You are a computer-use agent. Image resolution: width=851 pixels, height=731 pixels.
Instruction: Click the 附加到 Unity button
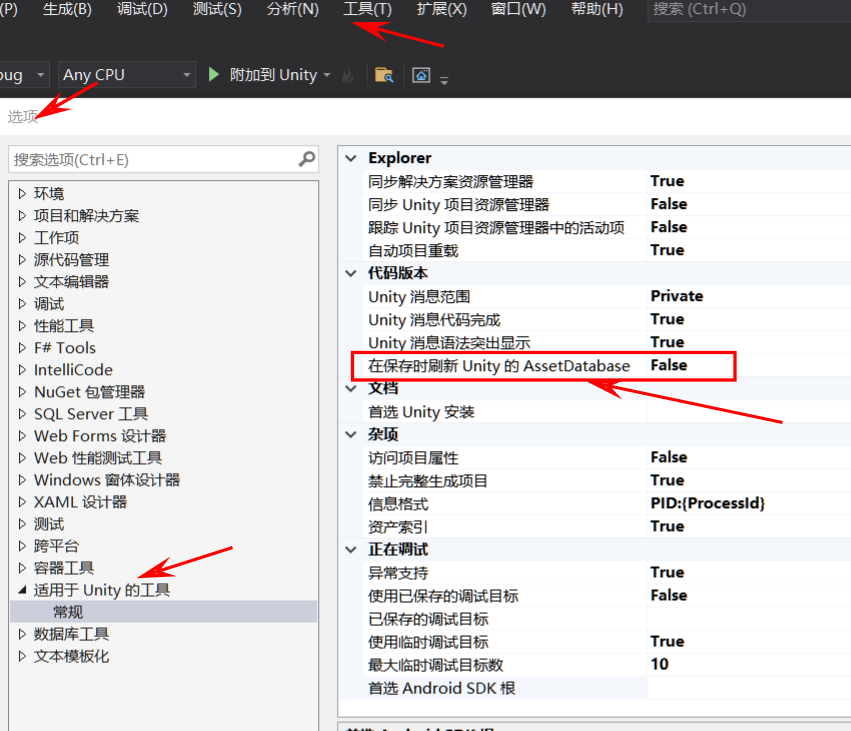(273, 74)
